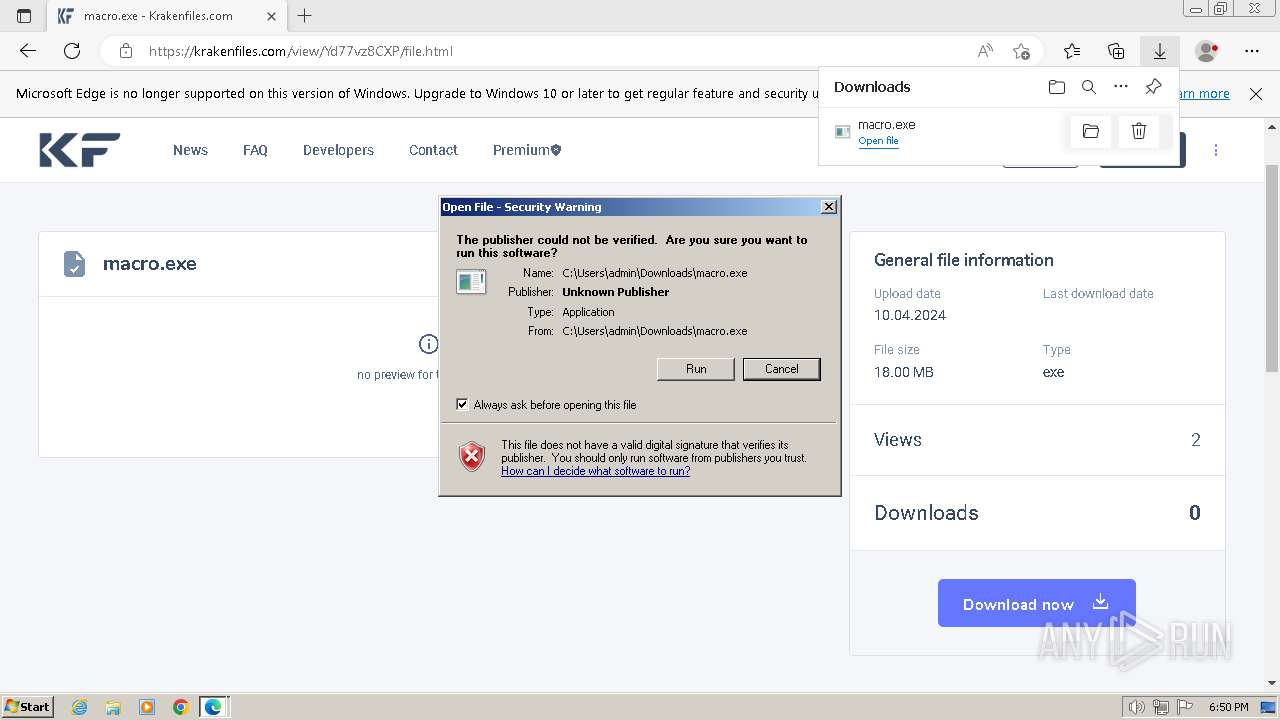Open the site's vertical dots menu

(1216, 150)
